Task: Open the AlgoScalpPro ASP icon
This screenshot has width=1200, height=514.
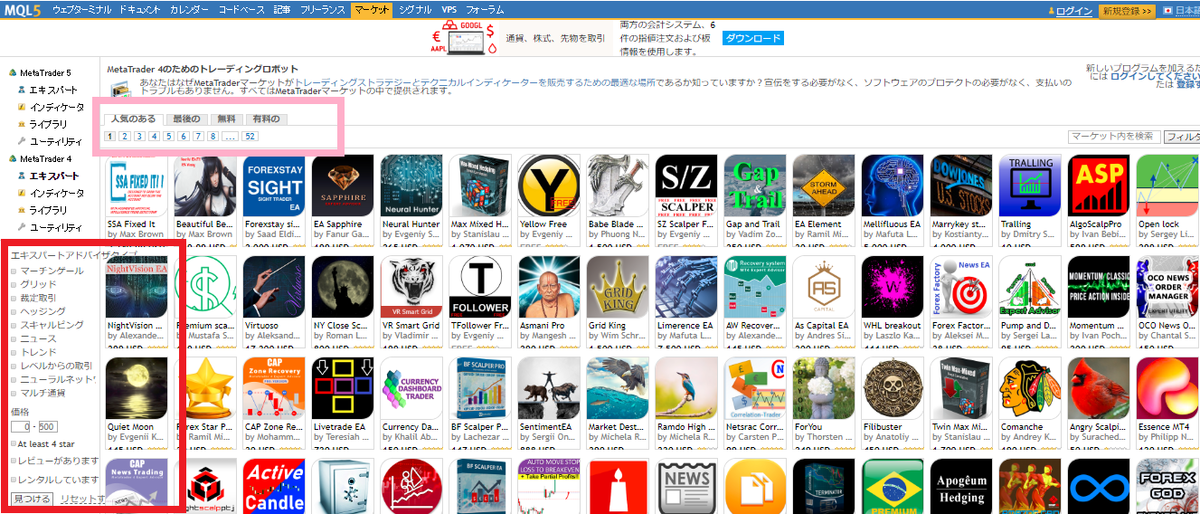Action: click(1100, 186)
